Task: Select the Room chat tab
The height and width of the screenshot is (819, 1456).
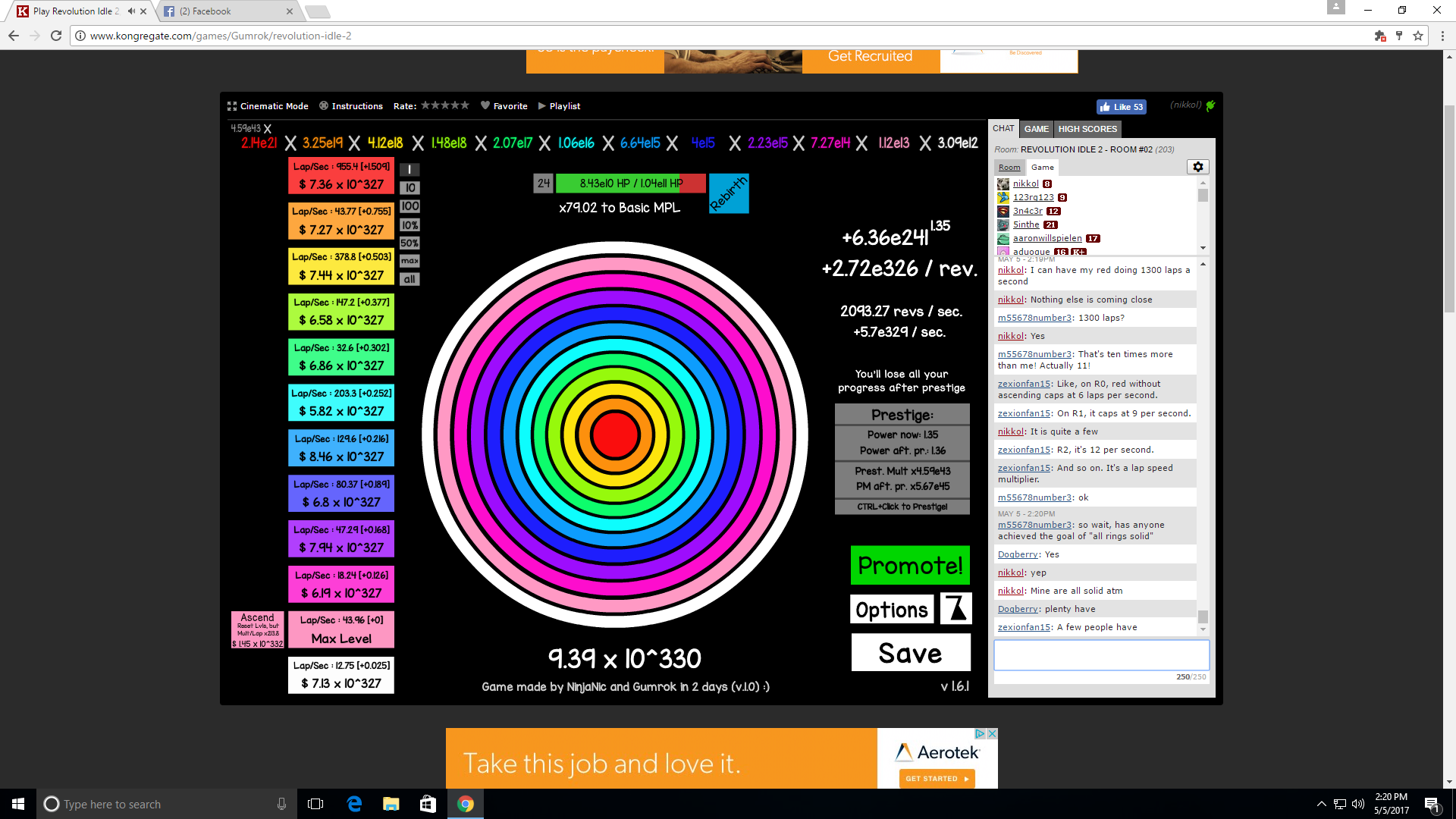Action: click(1009, 168)
